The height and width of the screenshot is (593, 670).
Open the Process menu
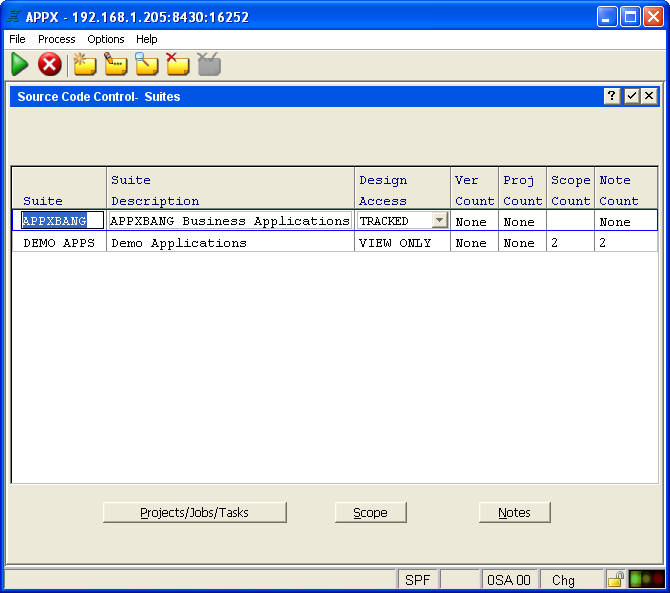tap(57, 39)
